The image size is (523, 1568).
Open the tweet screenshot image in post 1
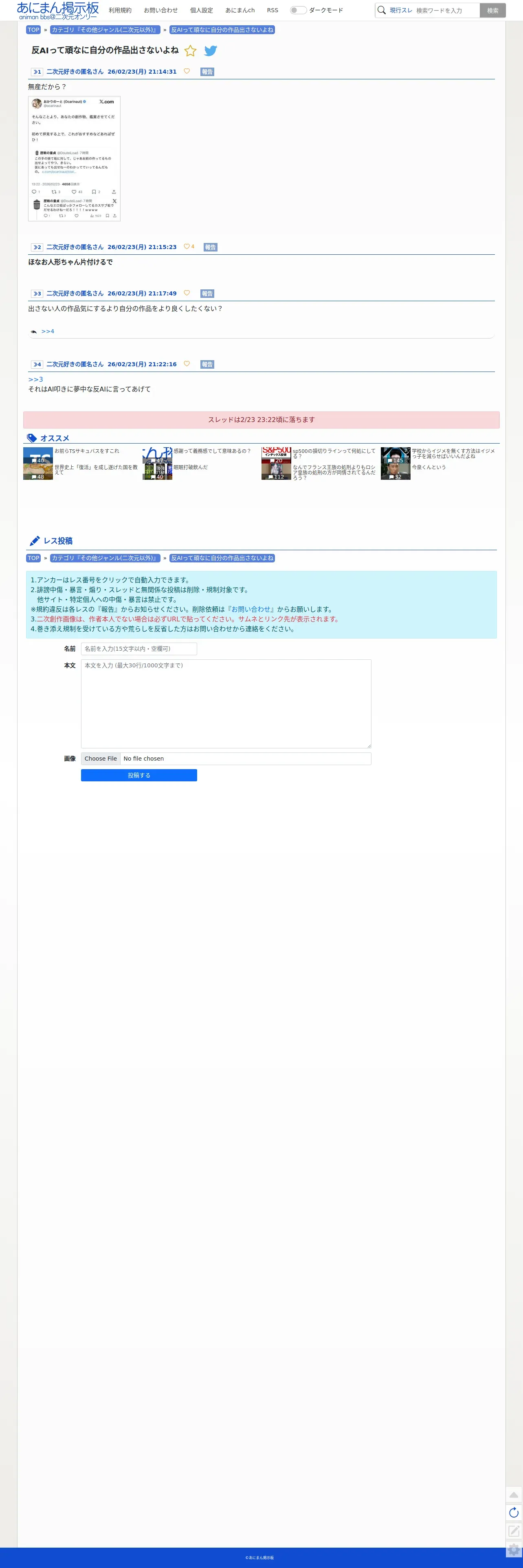[75, 158]
